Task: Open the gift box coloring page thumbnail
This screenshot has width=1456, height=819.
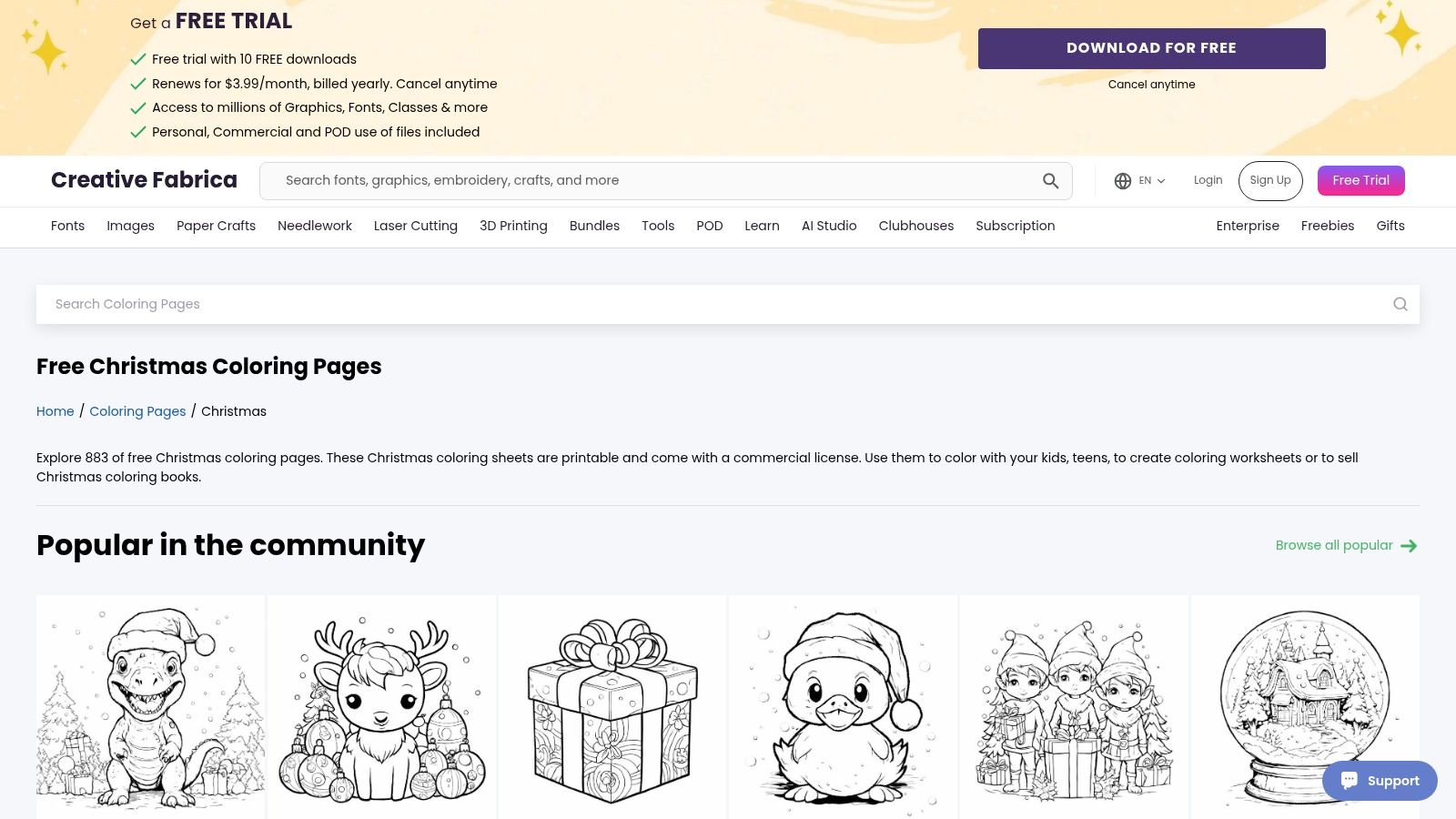Action: pos(612,705)
